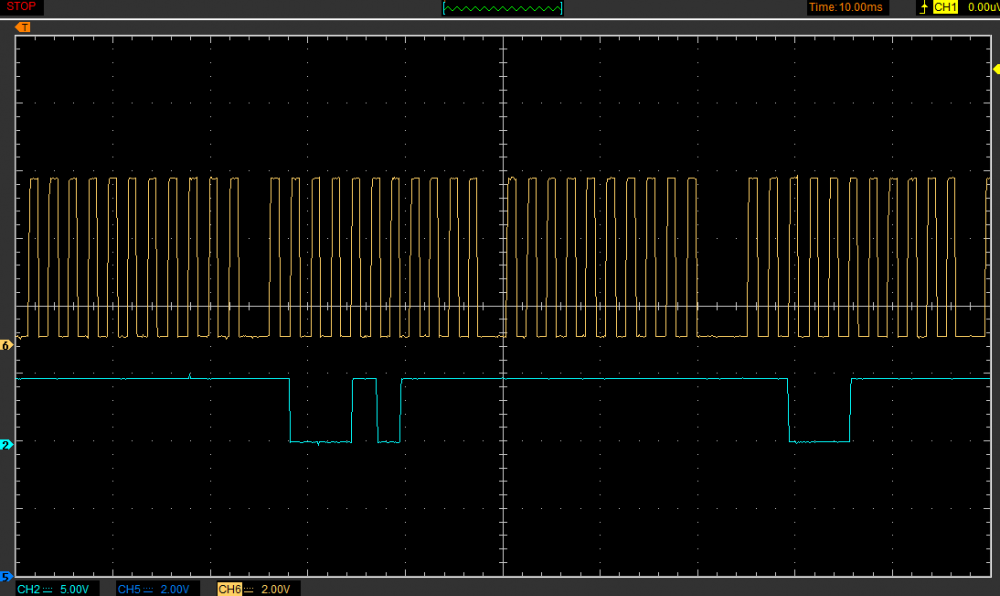Click the CH2 DC coupling icon
Viewport: 1000px width, 596px height.
[x=49, y=589]
